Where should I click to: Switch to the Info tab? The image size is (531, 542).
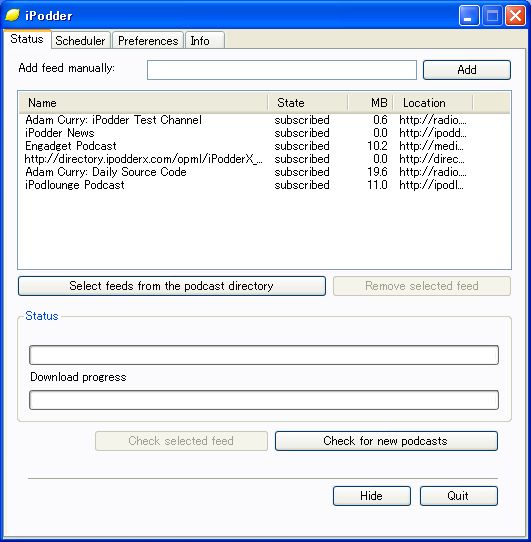(x=205, y=41)
